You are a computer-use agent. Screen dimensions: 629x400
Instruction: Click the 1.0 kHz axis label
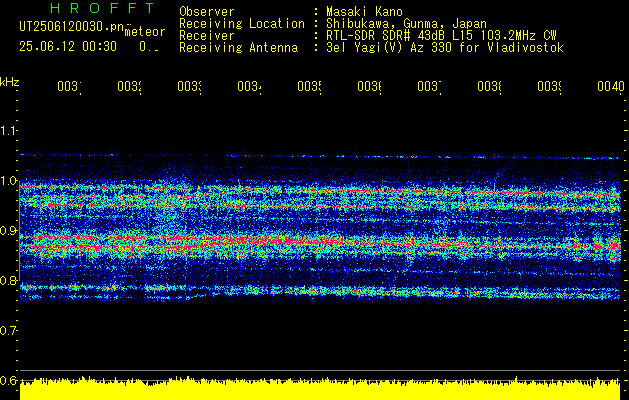(x=8, y=181)
